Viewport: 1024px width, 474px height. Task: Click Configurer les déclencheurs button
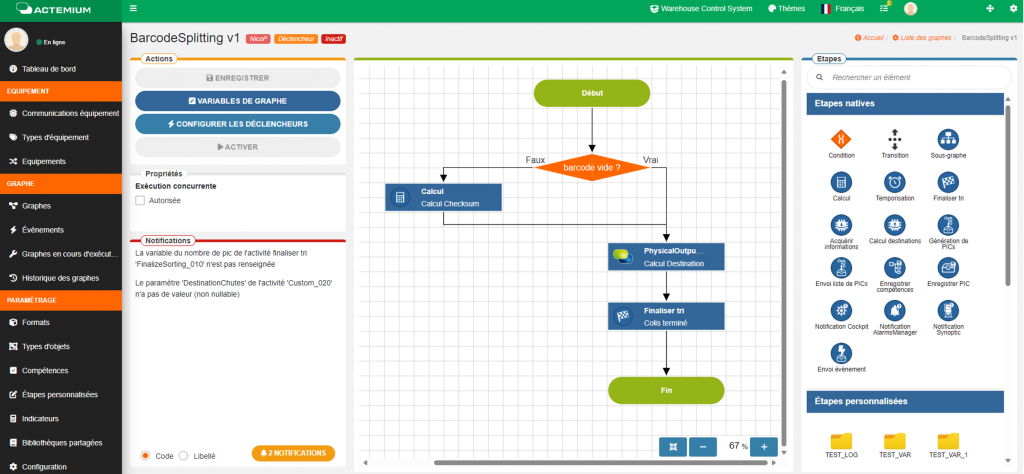pos(238,124)
